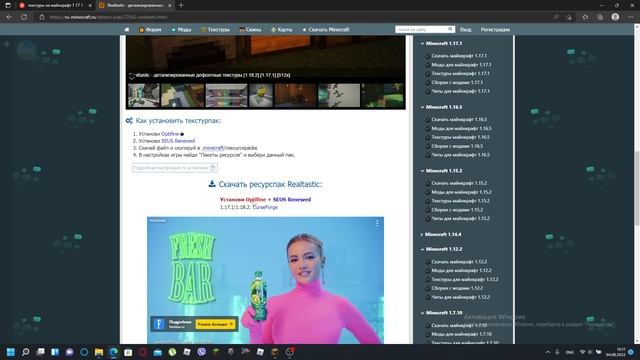Open the Windows Start menu
This screenshot has width=640, height=360.
(x=11, y=352)
